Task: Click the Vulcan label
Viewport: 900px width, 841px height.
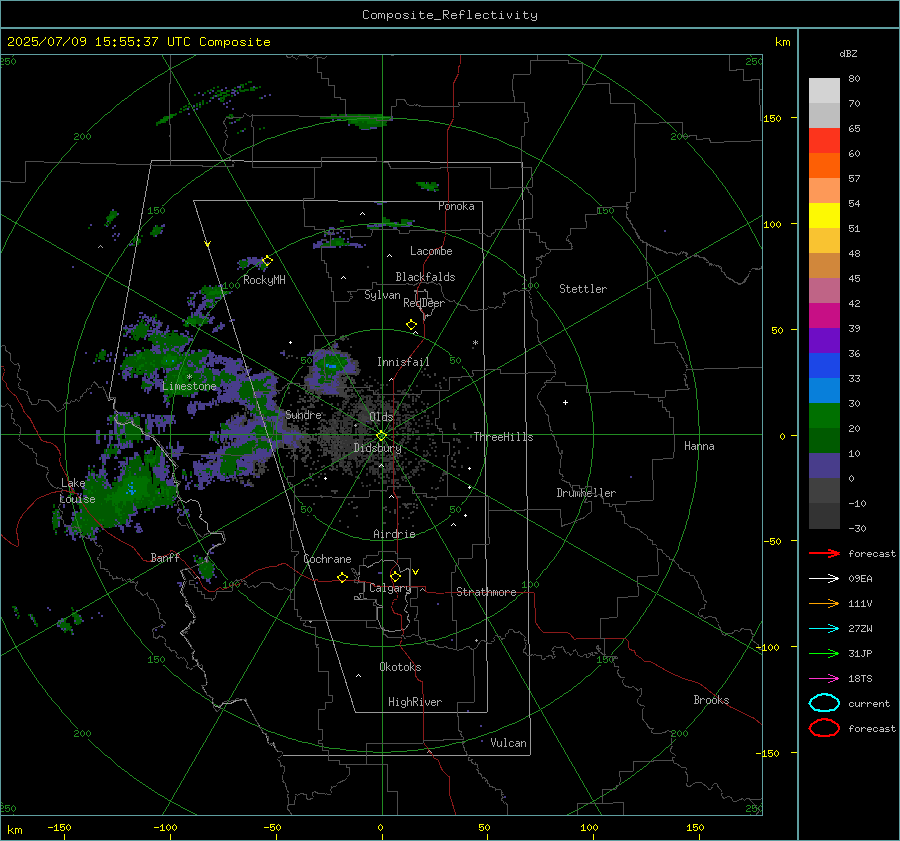Action: pos(508,743)
